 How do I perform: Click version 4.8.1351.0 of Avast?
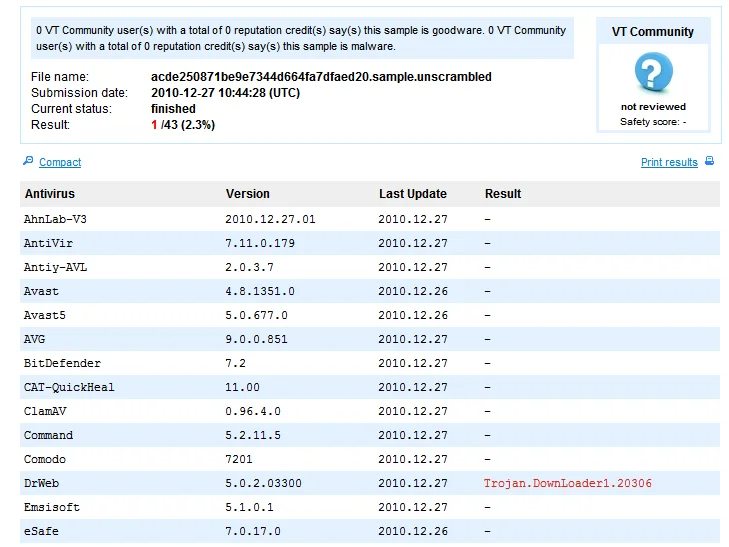pyautogui.click(x=260, y=291)
